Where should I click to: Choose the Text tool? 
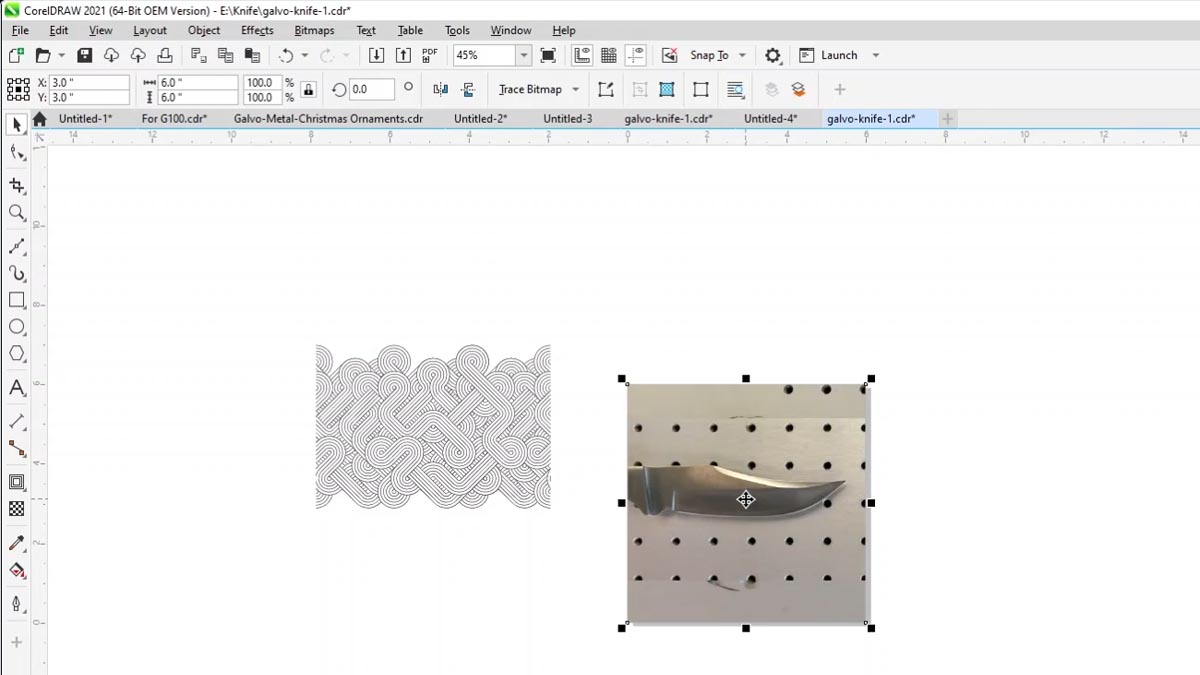coord(16,386)
